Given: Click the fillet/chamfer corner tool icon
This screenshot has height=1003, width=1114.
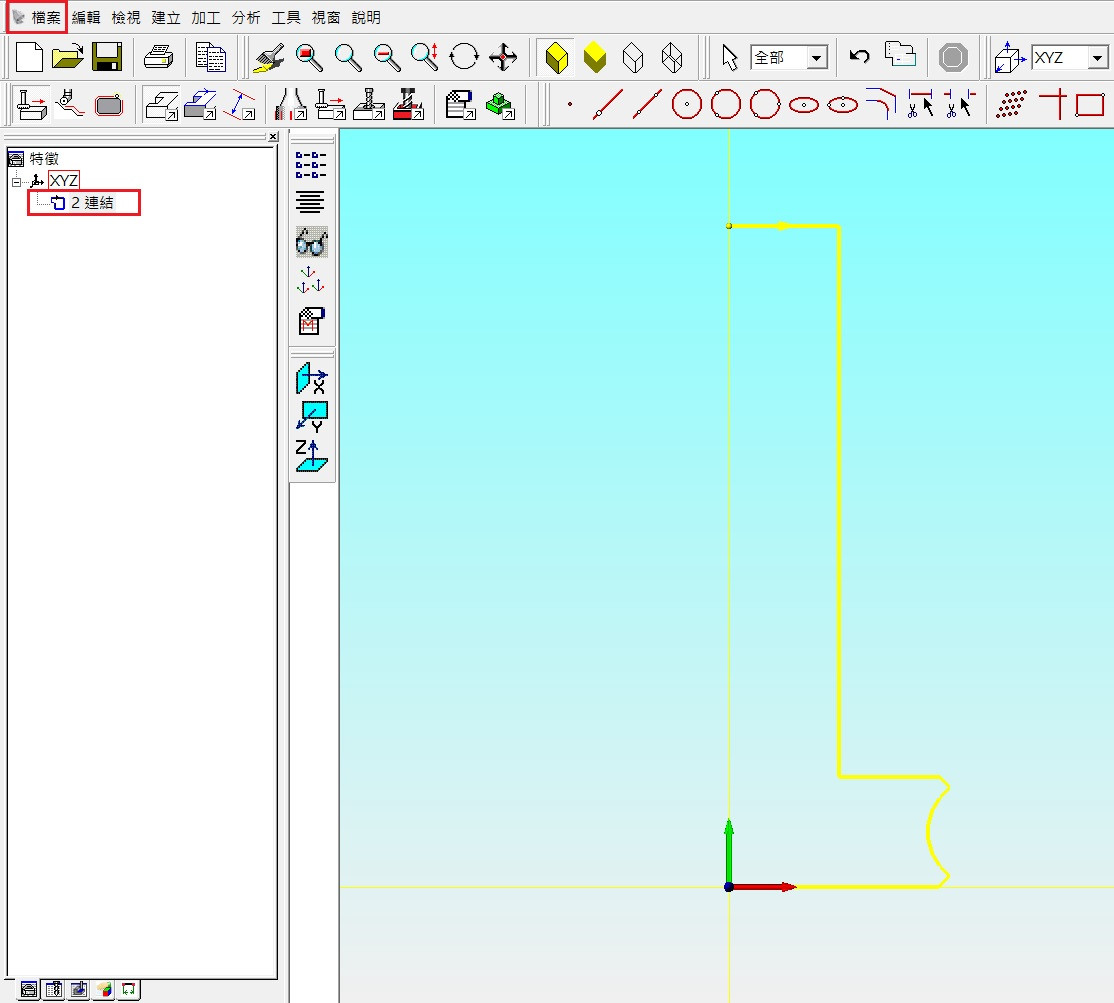Looking at the screenshot, I should click(881, 103).
